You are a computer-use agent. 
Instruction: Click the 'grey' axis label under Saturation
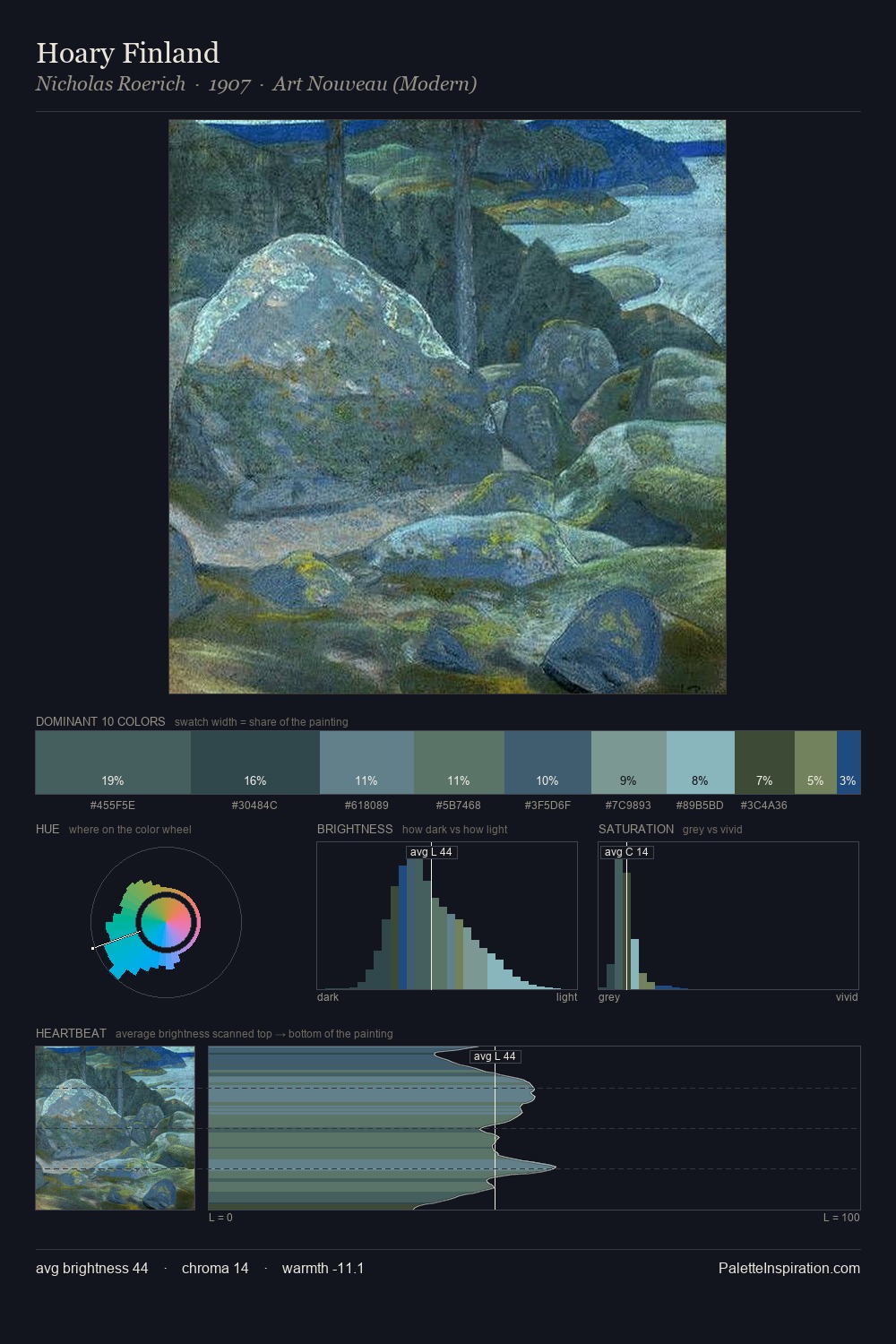tap(609, 997)
